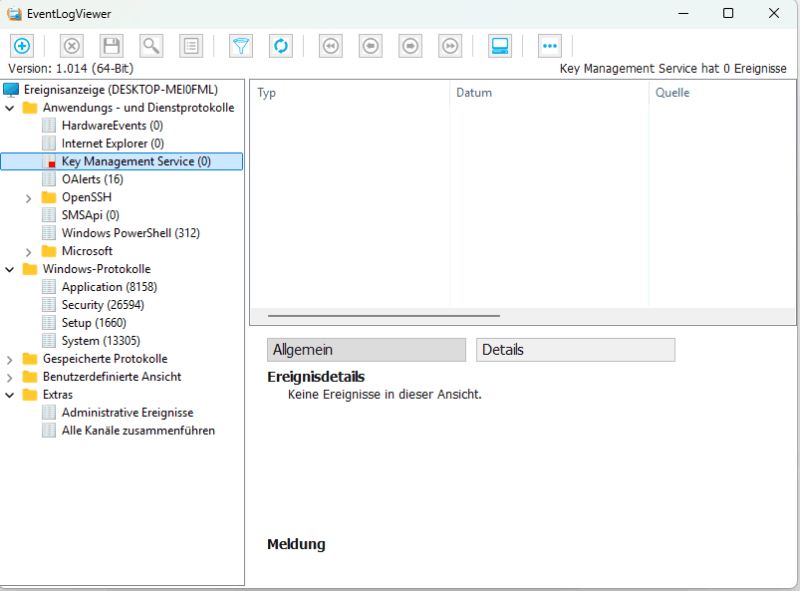The height and width of the screenshot is (591, 800).
Task: Select the Allgemein tab
Action: [366, 350]
